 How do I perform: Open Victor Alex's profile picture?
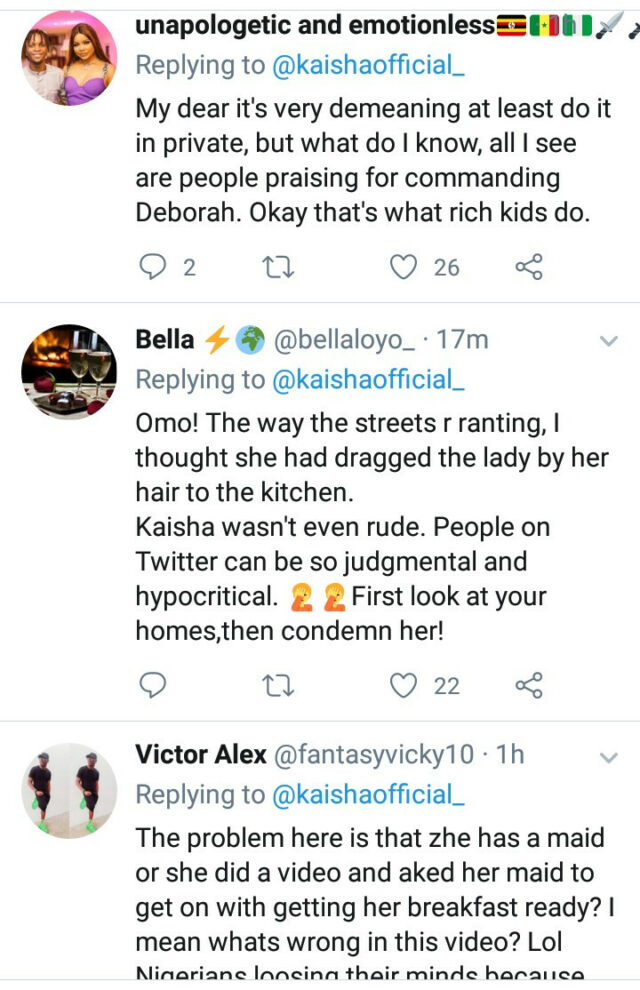69,789
